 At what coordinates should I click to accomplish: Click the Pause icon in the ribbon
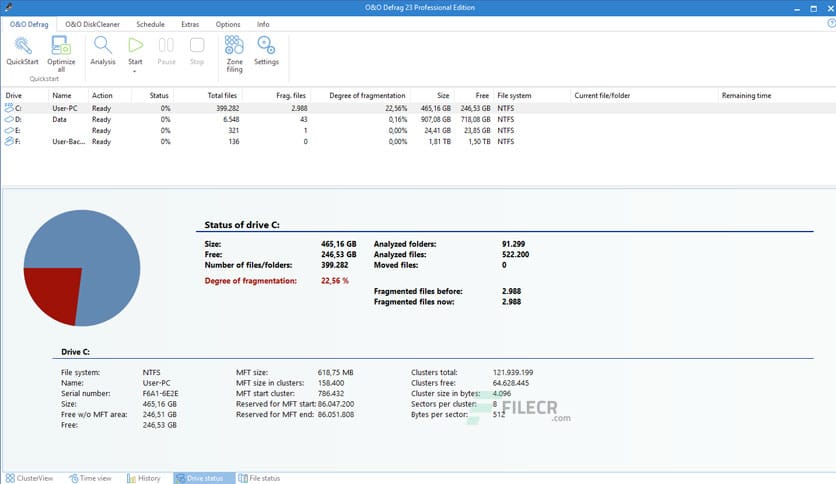pos(167,46)
